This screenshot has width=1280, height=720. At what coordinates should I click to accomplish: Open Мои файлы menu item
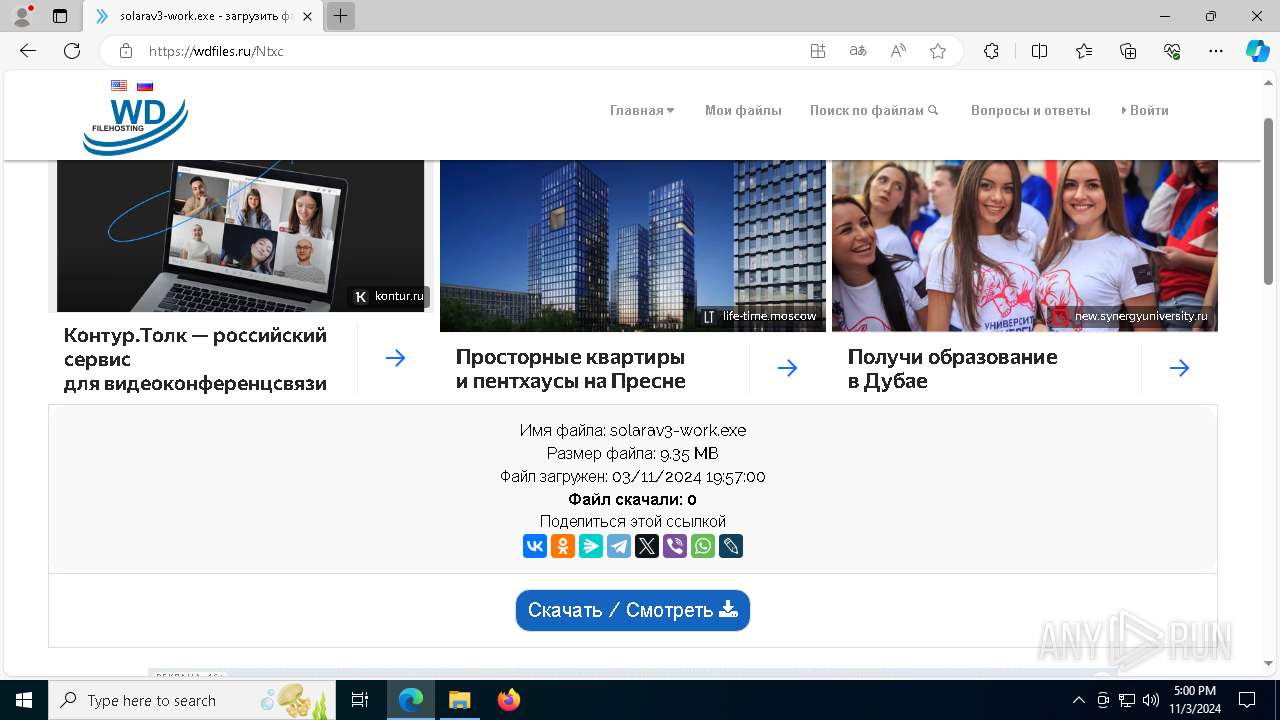tap(743, 111)
